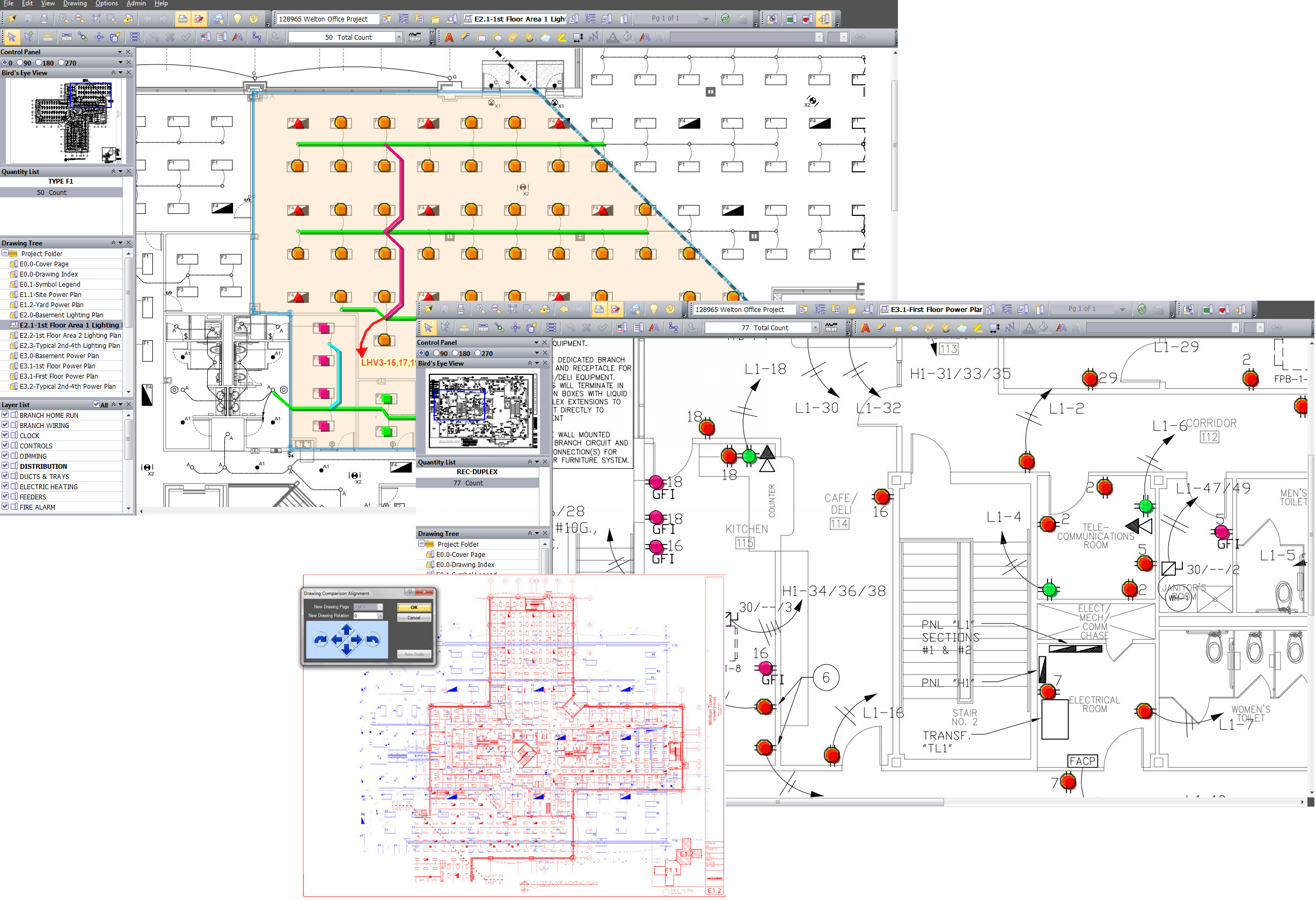Screen dimensions: 1316x900
Task: Select the ruler length measure tool
Action: 66,38
